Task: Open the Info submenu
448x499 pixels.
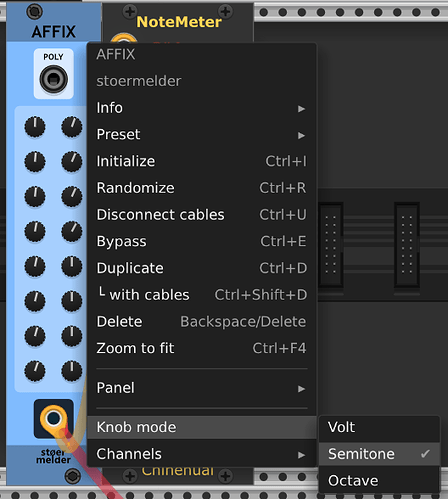Action: click(201, 108)
